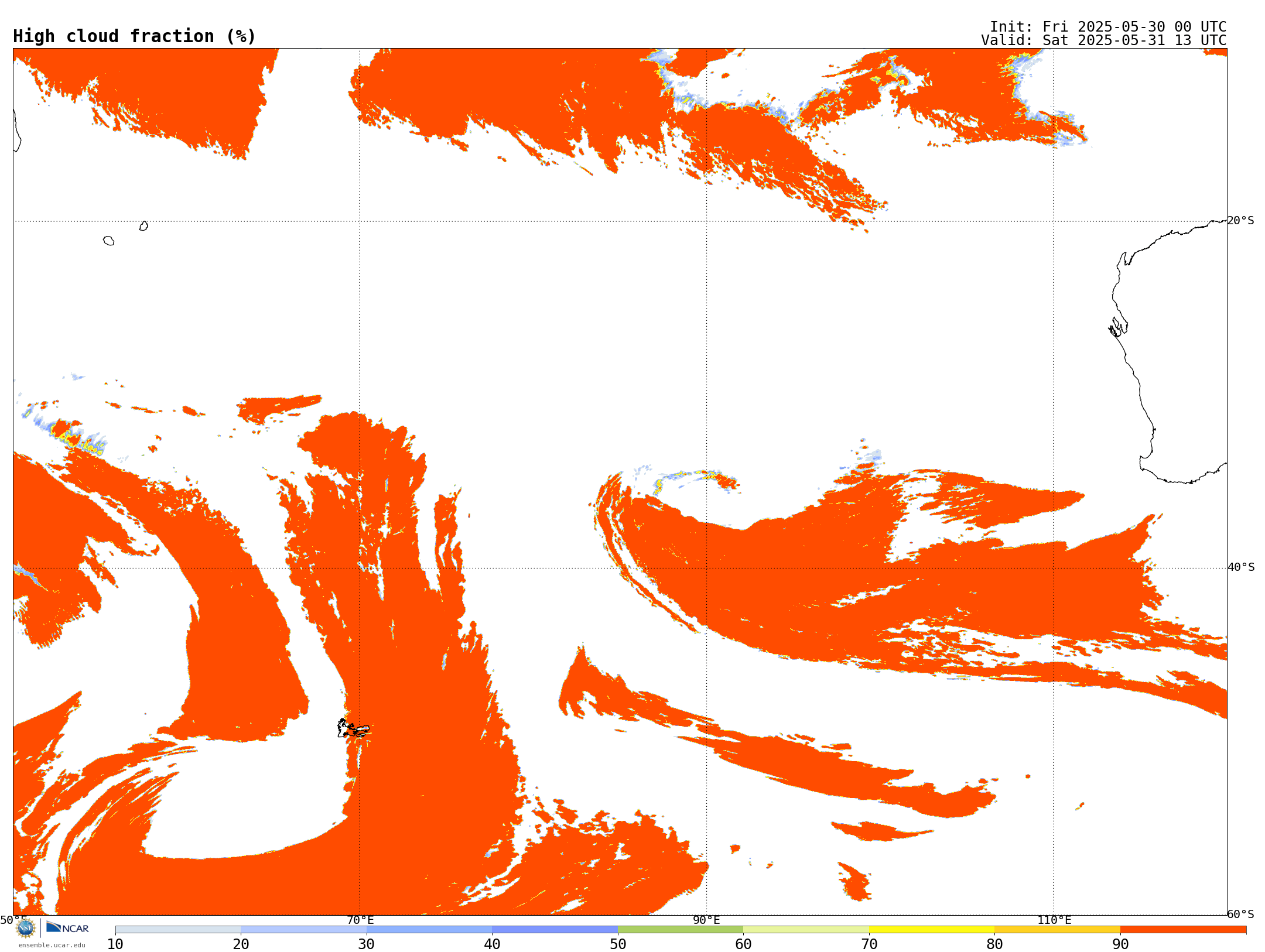Click the colorbar tick label 80
The height and width of the screenshot is (952, 1265).
point(994,944)
